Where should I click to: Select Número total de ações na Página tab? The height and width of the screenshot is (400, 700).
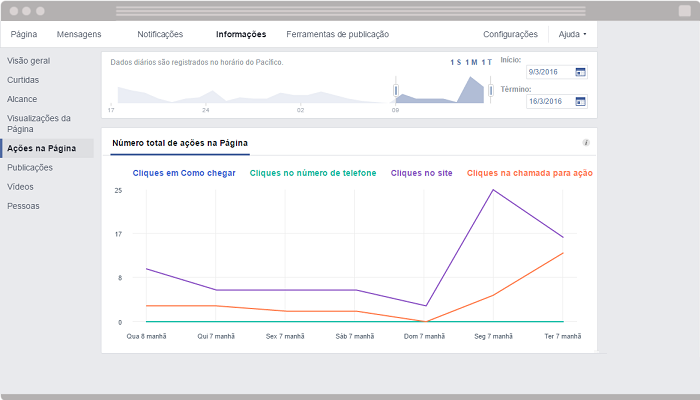[180, 143]
